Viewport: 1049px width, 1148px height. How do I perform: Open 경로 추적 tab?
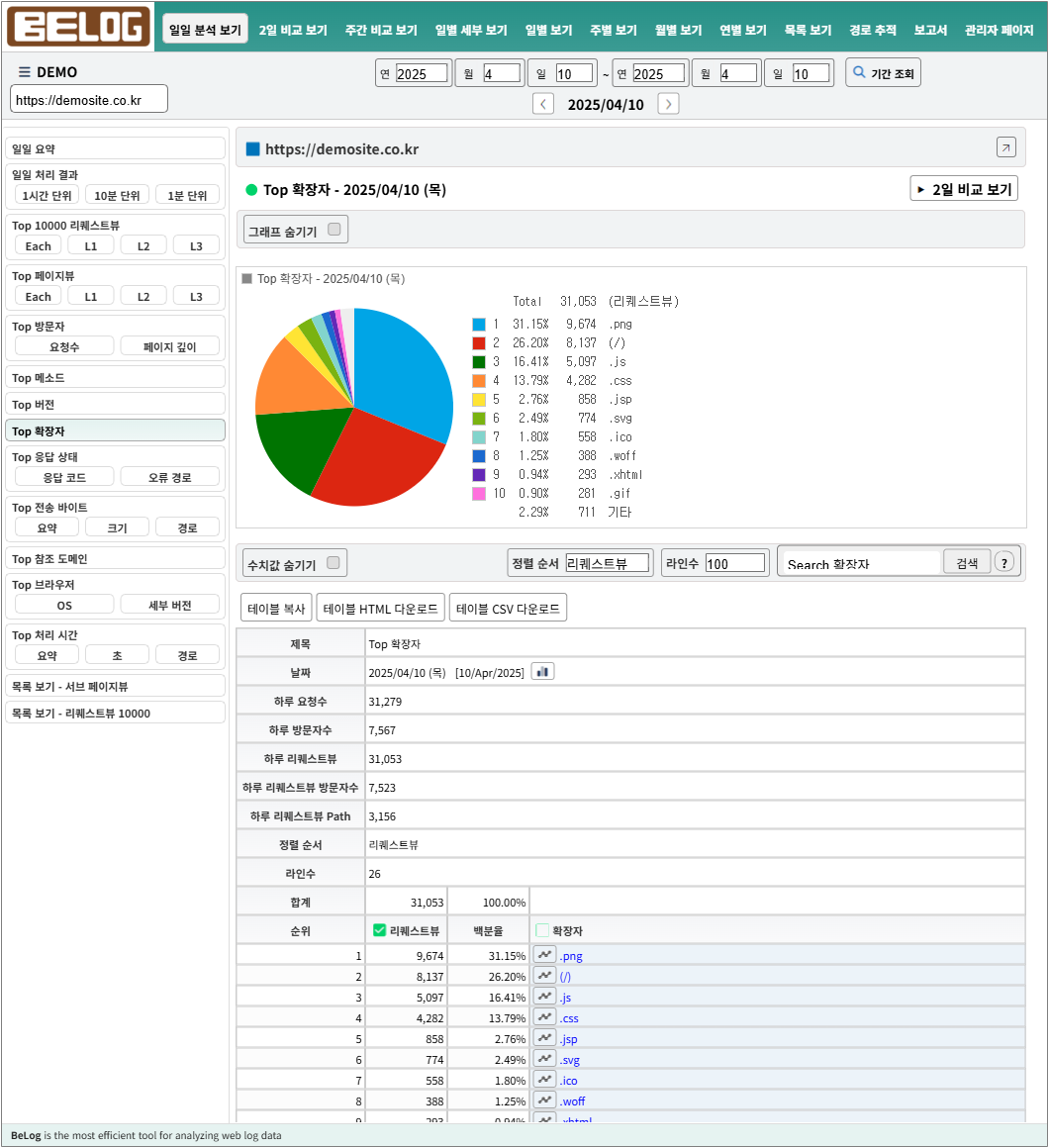click(873, 30)
